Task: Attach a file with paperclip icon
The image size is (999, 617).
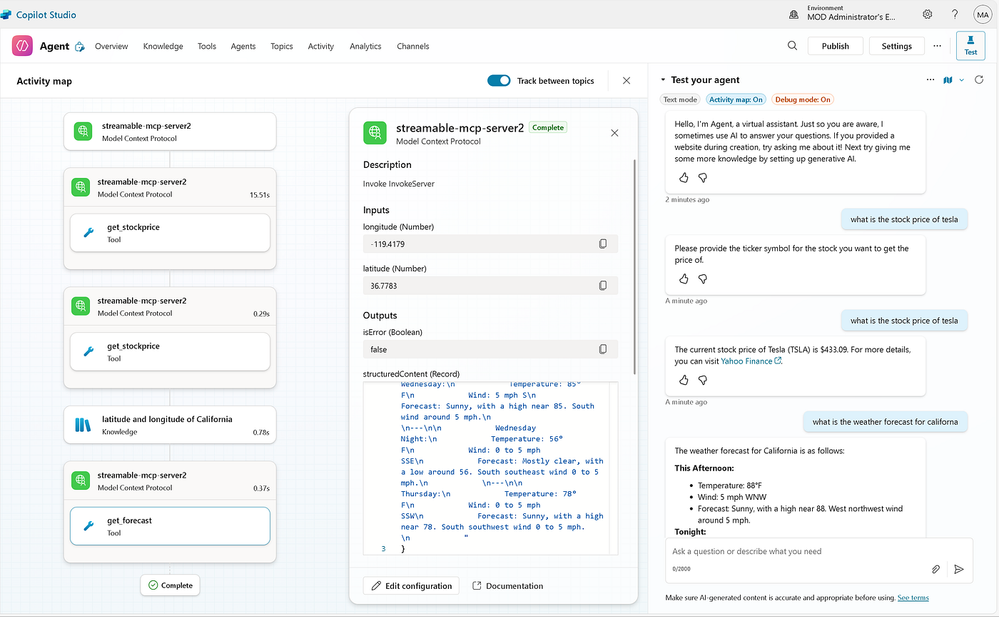Action: coord(935,569)
